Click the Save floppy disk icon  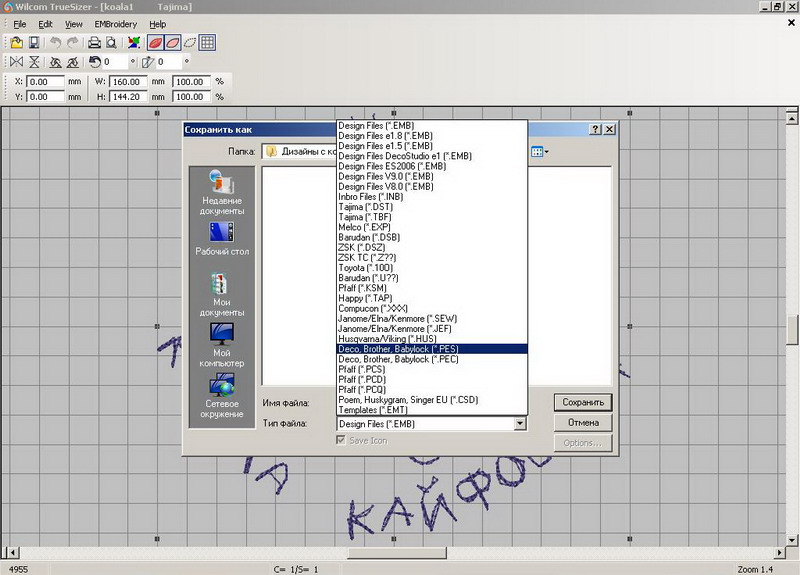(x=34, y=43)
